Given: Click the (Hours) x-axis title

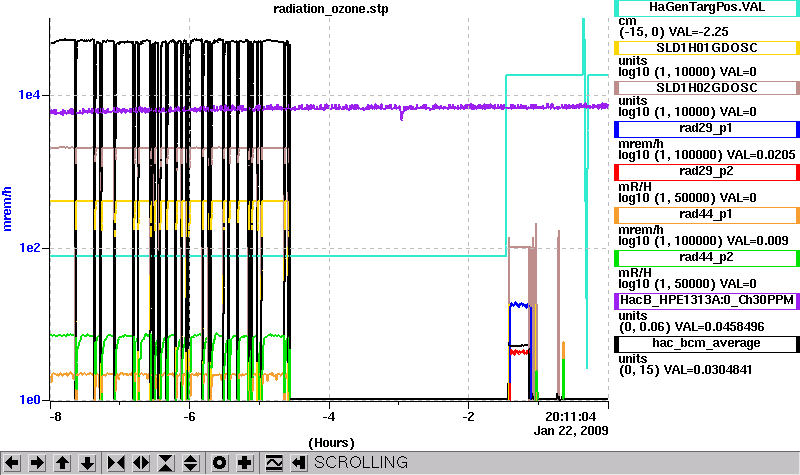Looking at the screenshot, I should point(331,443).
